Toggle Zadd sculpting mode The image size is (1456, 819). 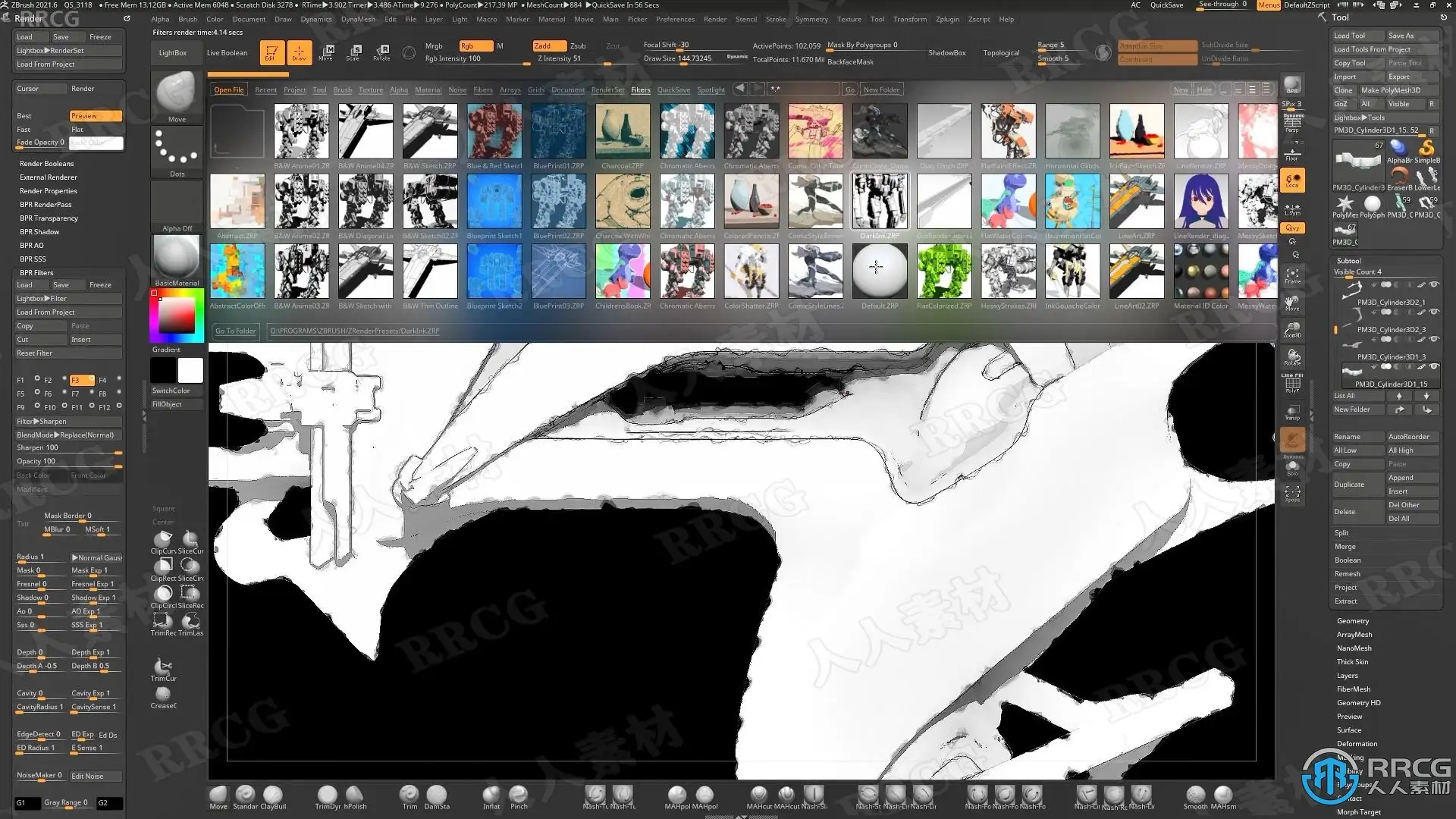click(548, 45)
